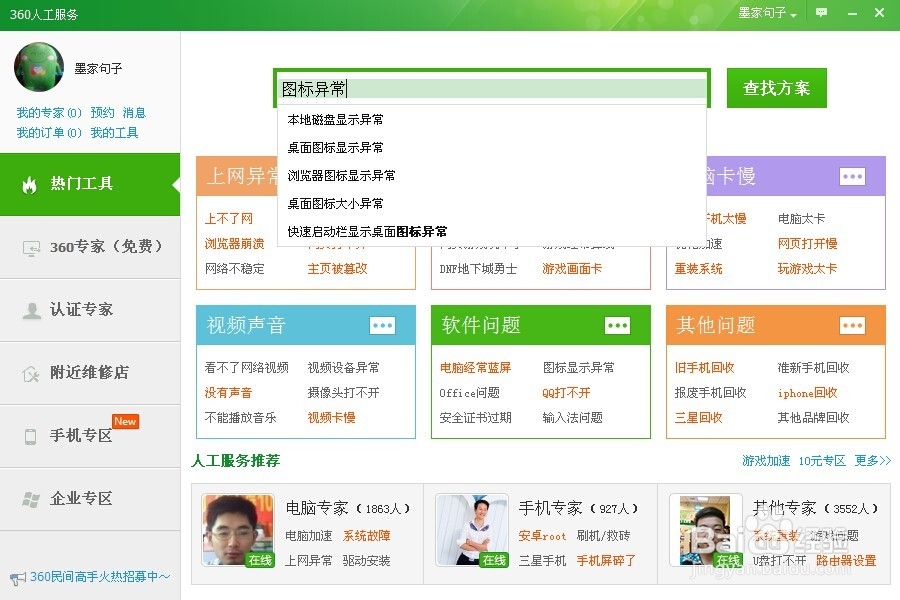This screenshot has height=600, width=900.
Task: Open the 360专家（免费）monitor icon
Action: [x=30, y=247]
